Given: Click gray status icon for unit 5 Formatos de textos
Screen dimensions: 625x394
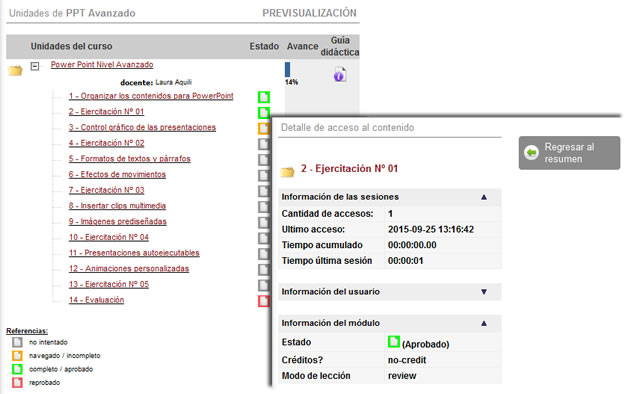Looking at the screenshot, I should [263, 160].
